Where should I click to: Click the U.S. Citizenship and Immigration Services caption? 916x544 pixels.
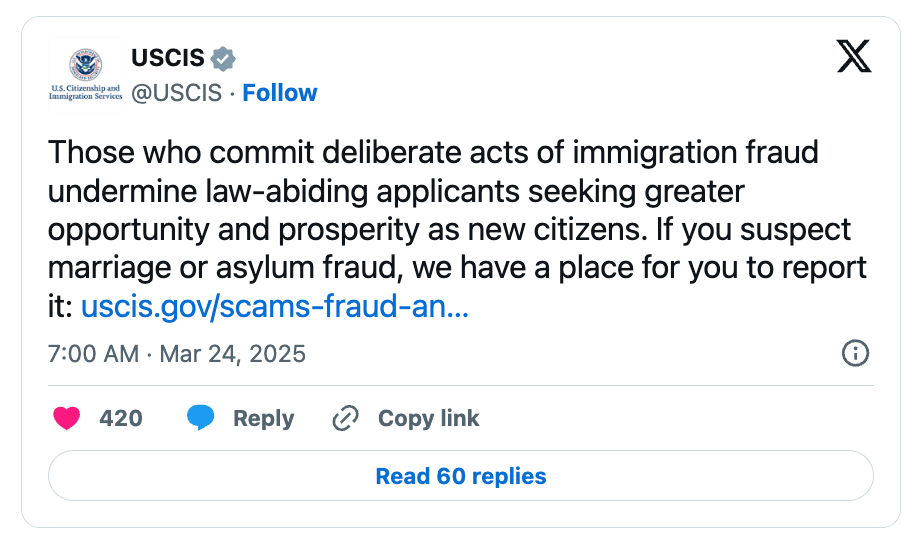85,92
